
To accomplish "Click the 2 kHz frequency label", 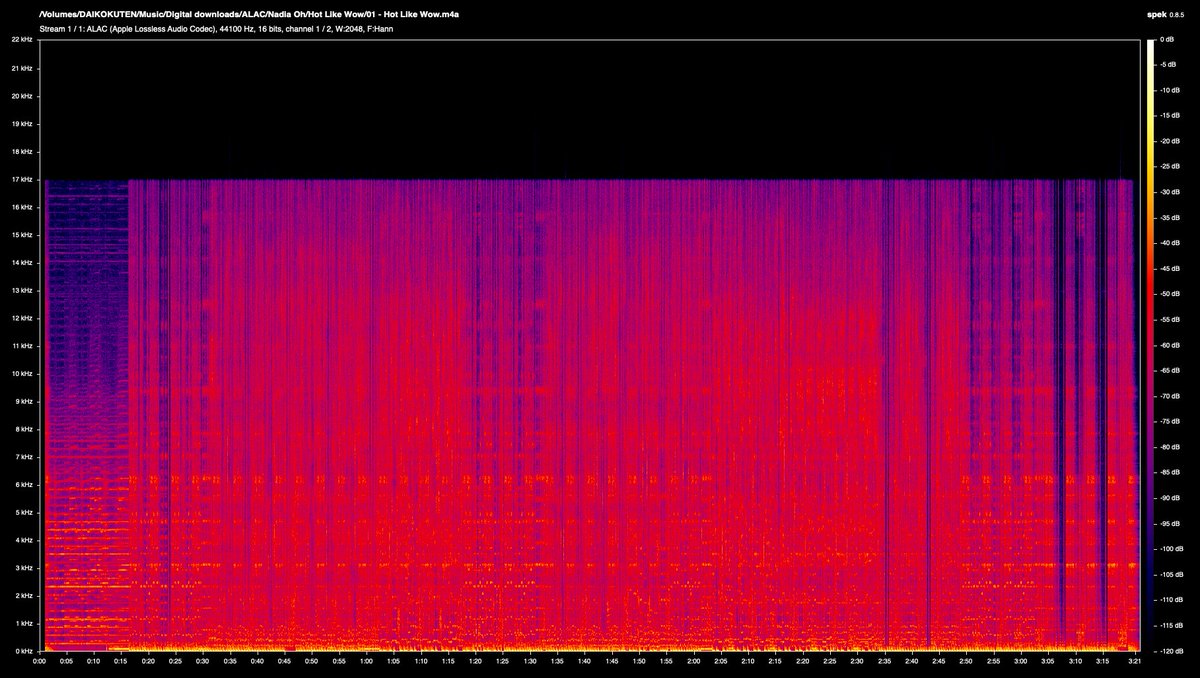I will 24,596.
